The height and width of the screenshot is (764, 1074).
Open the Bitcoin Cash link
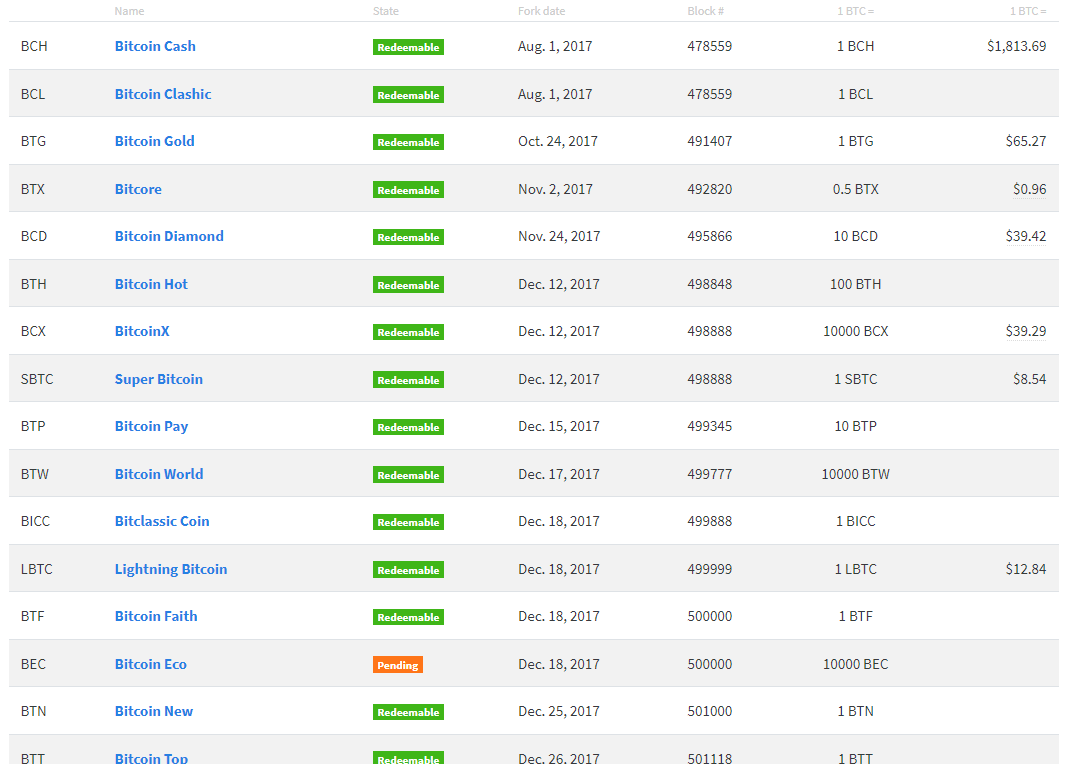(x=155, y=46)
